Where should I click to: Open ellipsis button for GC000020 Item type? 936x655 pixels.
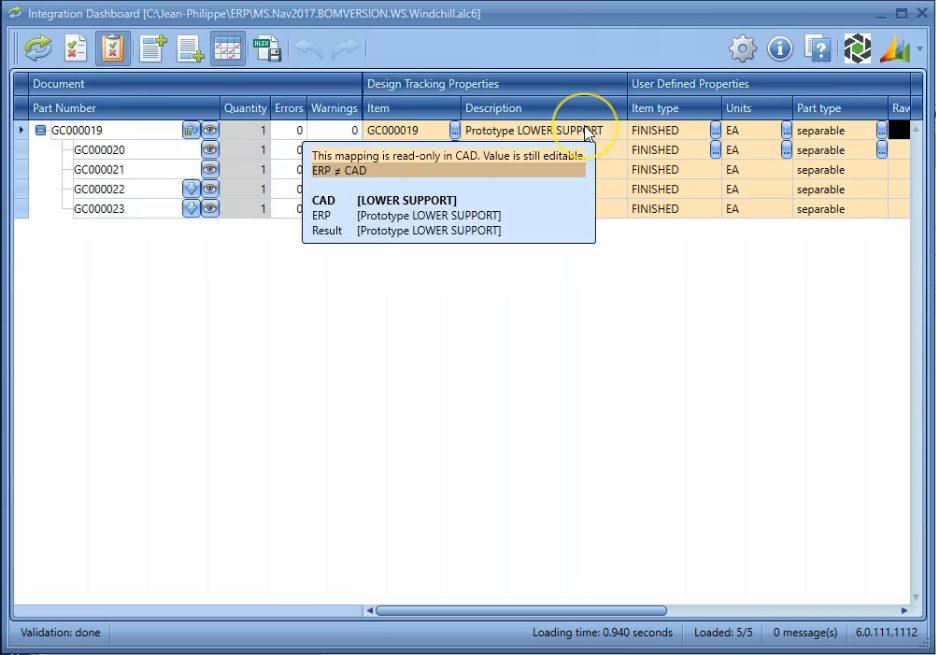point(715,149)
